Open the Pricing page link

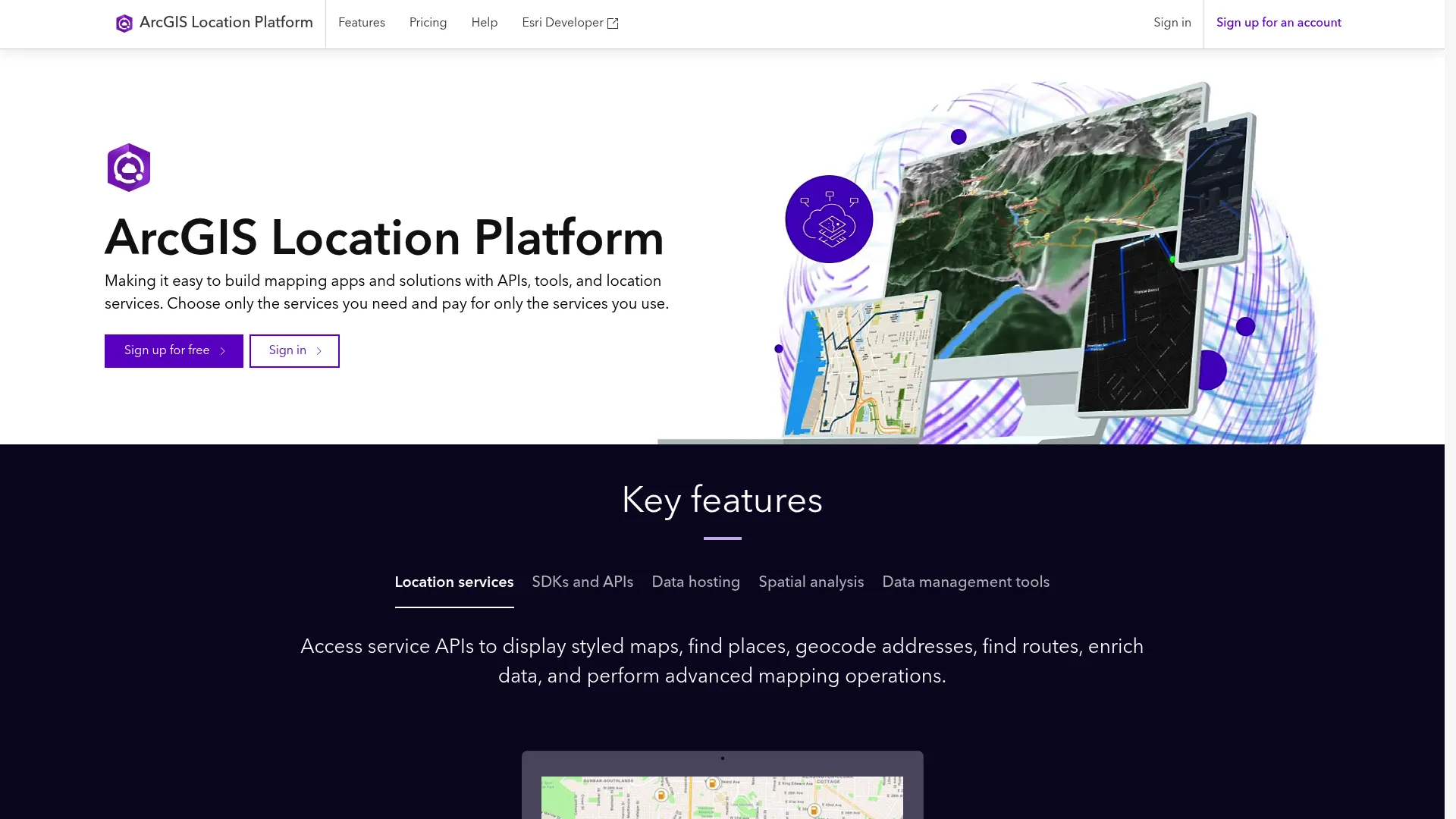pos(428,23)
